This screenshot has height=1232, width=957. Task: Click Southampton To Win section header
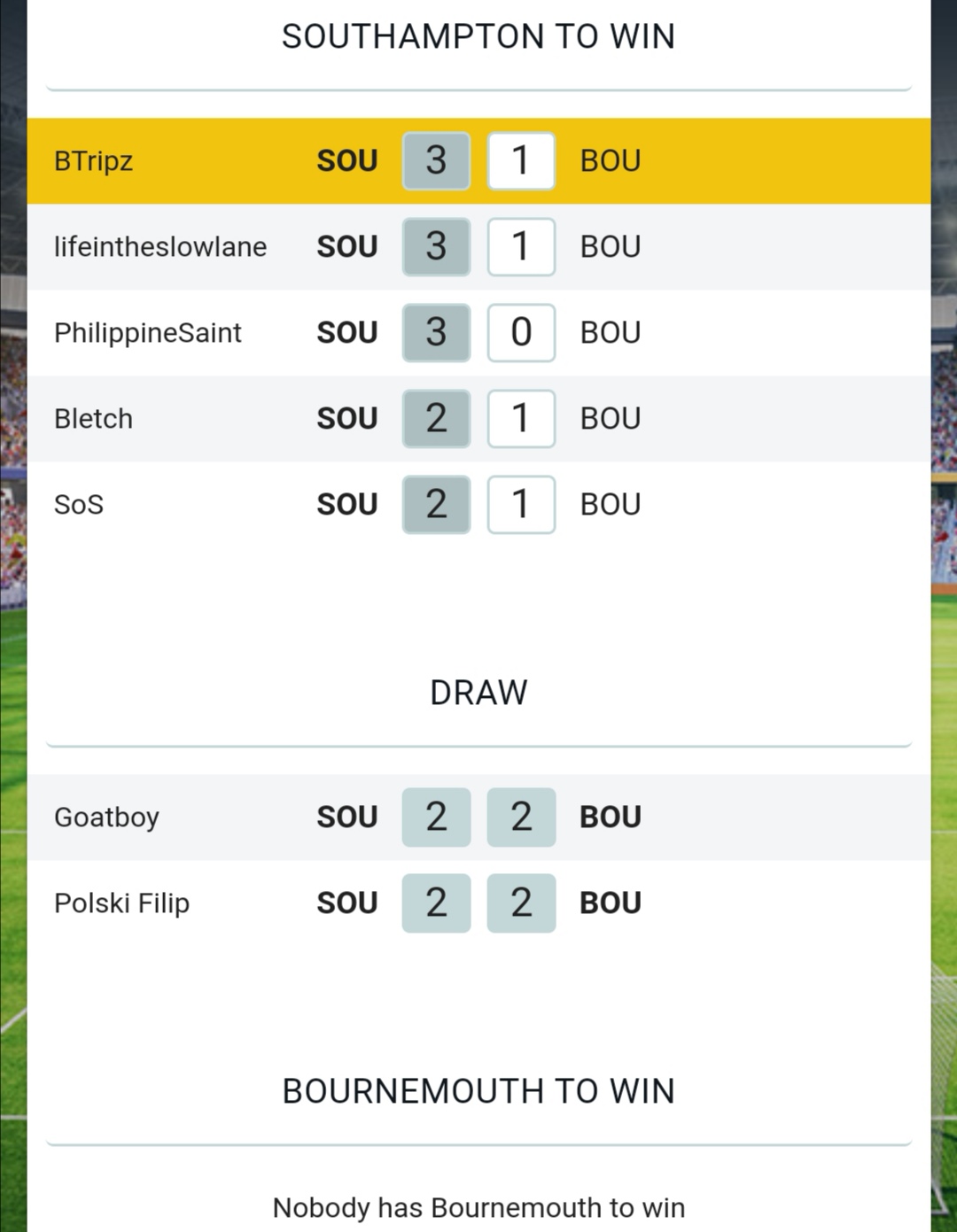[x=478, y=36]
